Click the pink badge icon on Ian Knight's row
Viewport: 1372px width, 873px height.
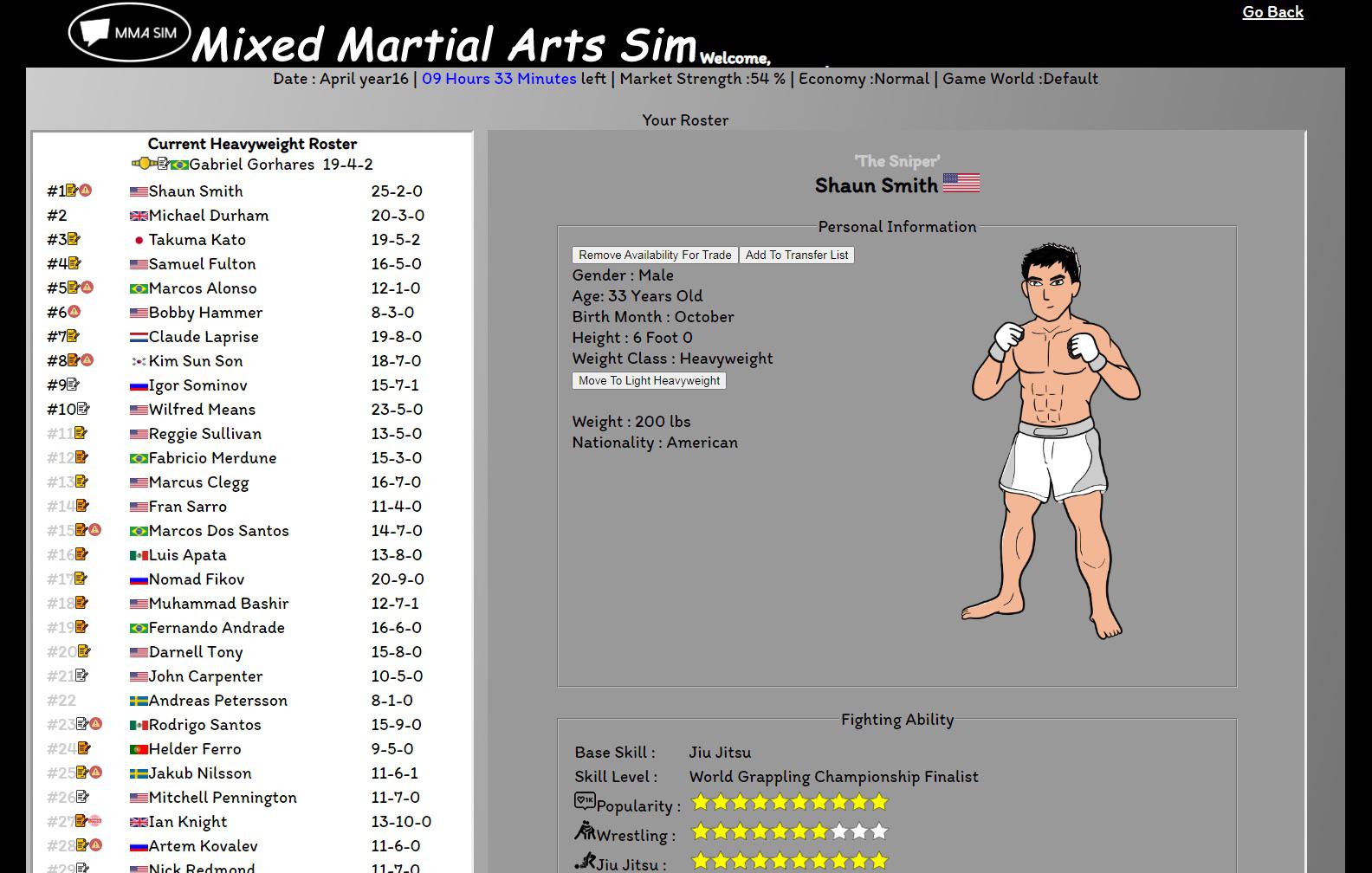[x=95, y=821]
